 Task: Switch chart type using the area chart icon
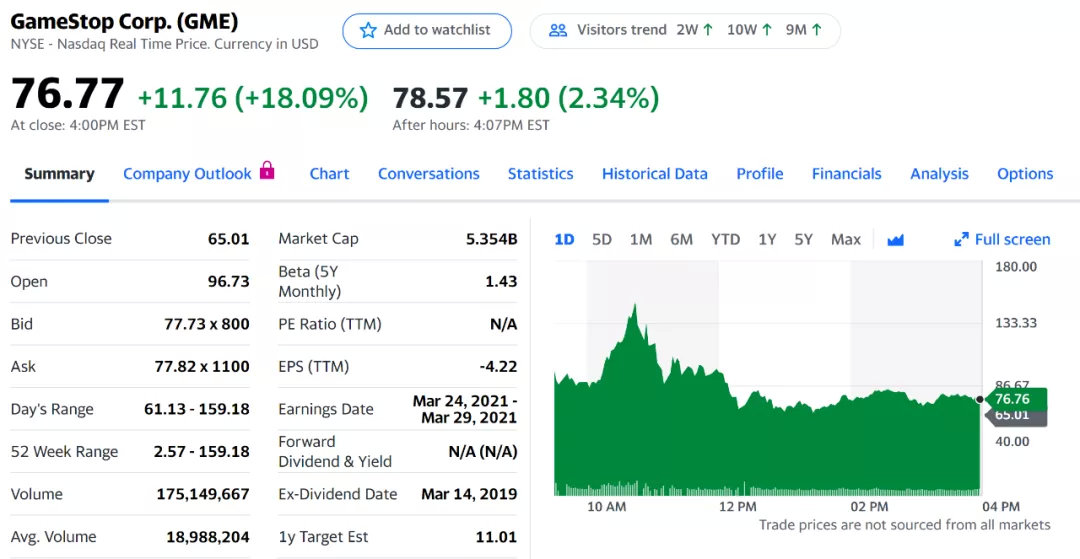click(895, 240)
